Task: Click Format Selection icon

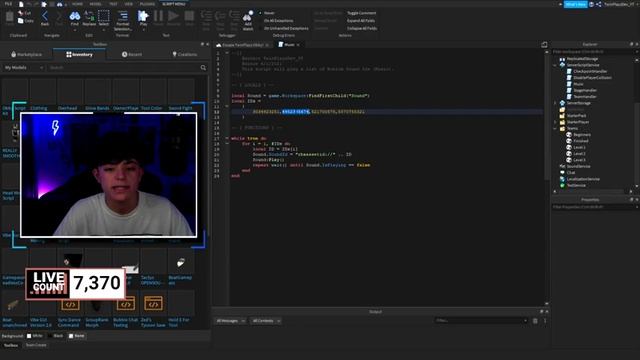Action: coord(123,16)
